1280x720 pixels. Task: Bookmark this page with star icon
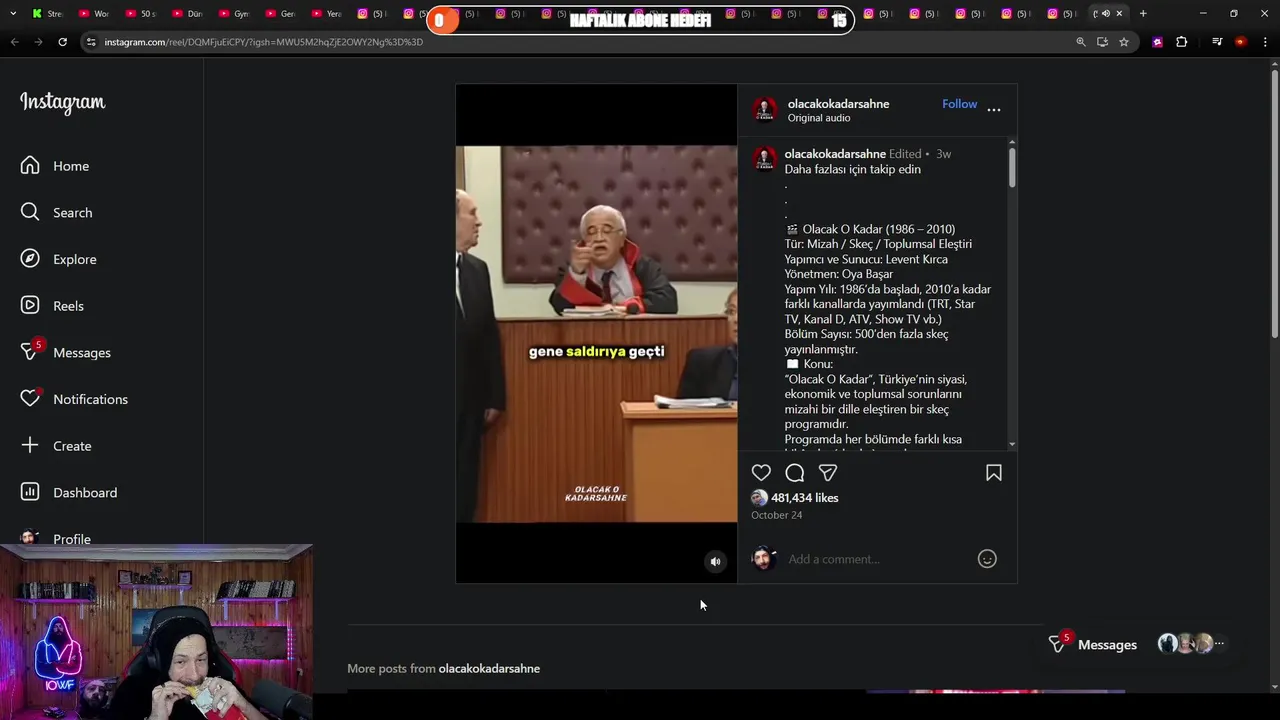(x=1124, y=42)
